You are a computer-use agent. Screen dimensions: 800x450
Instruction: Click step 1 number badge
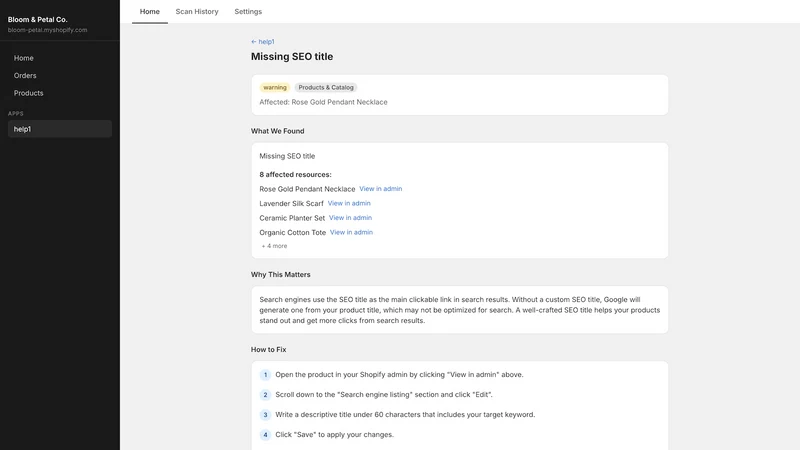[265, 374]
